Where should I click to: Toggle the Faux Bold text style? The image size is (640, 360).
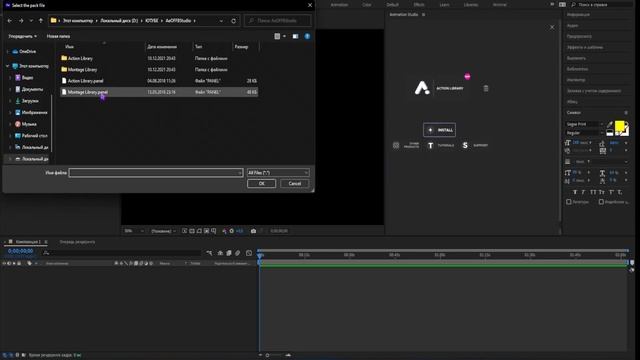pyautogui.click(x=575, y=192)
